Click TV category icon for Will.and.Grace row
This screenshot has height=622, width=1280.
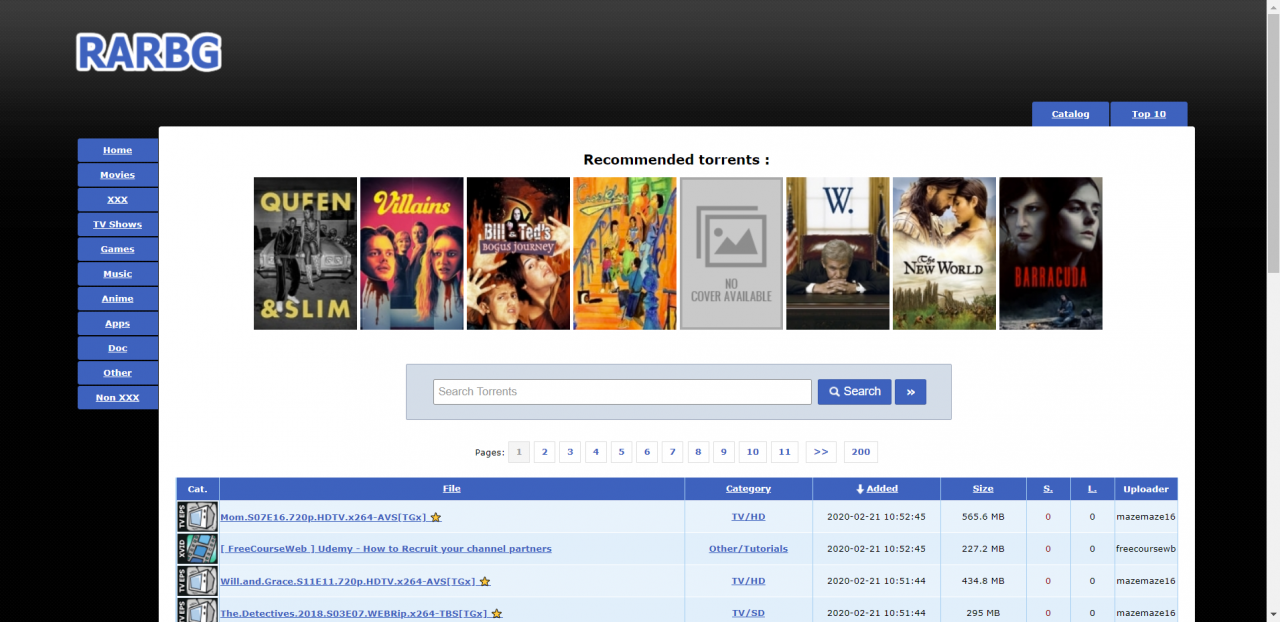[197, 581]
